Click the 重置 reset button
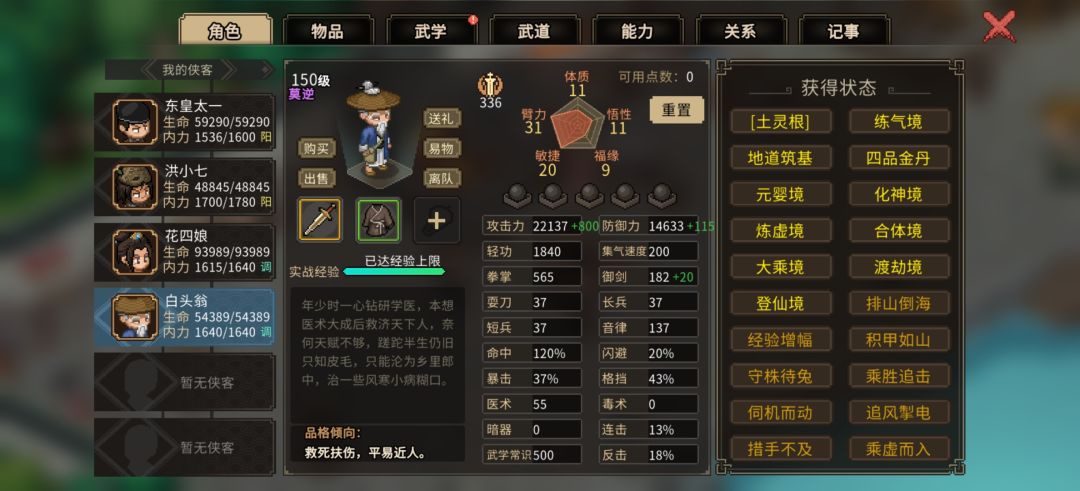The height and width of the screenshot is (491, 1080). pos(677,110)
